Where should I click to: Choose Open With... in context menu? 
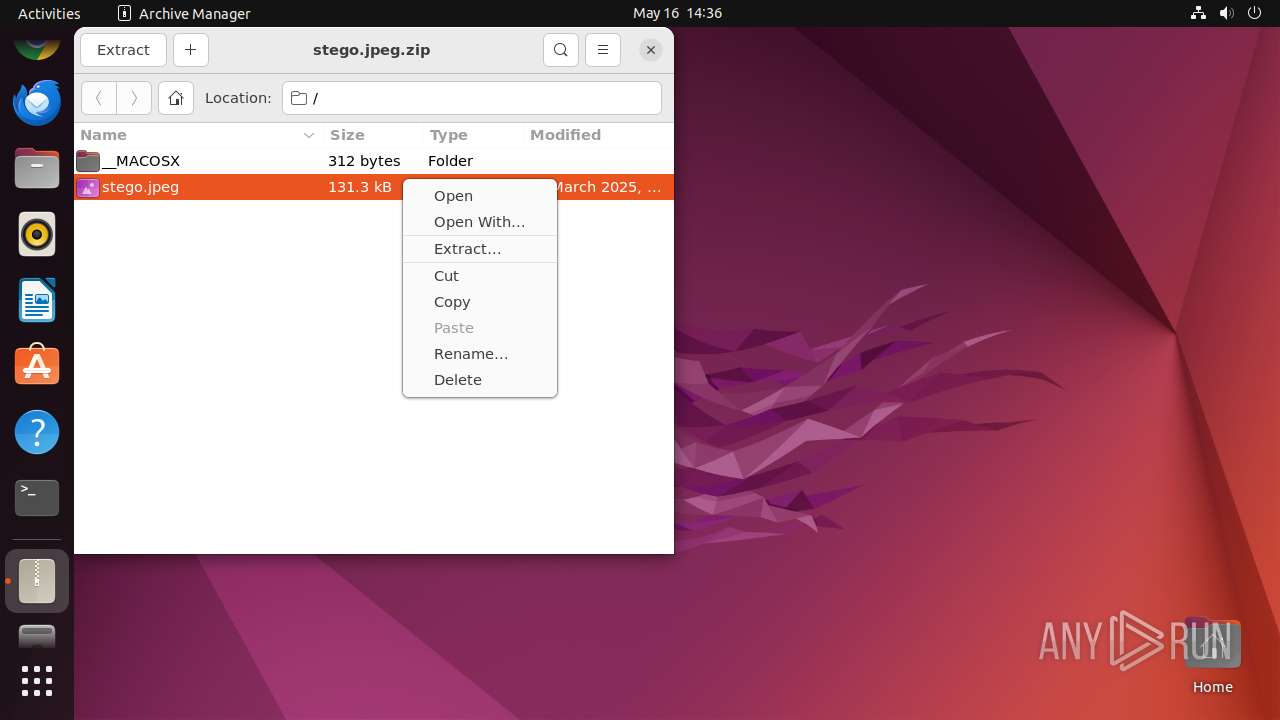tap(479, 222)
